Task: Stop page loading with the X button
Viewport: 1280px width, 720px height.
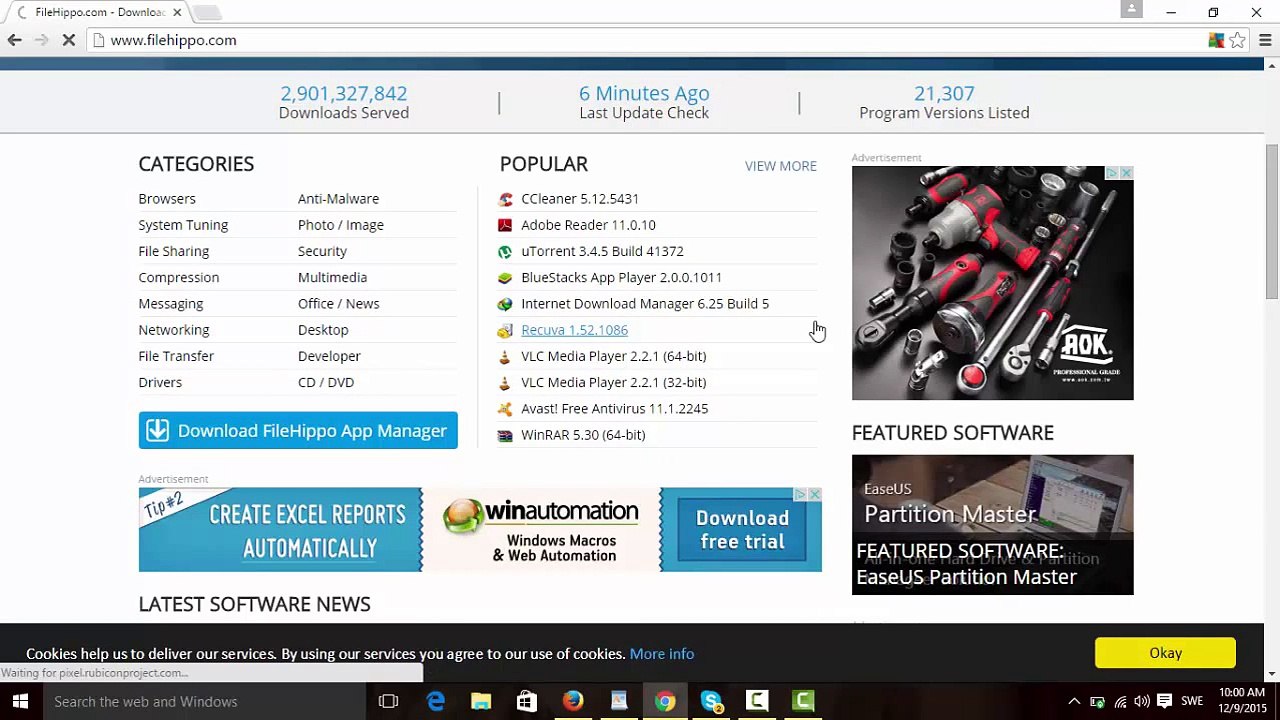Action: click(69, 40)
